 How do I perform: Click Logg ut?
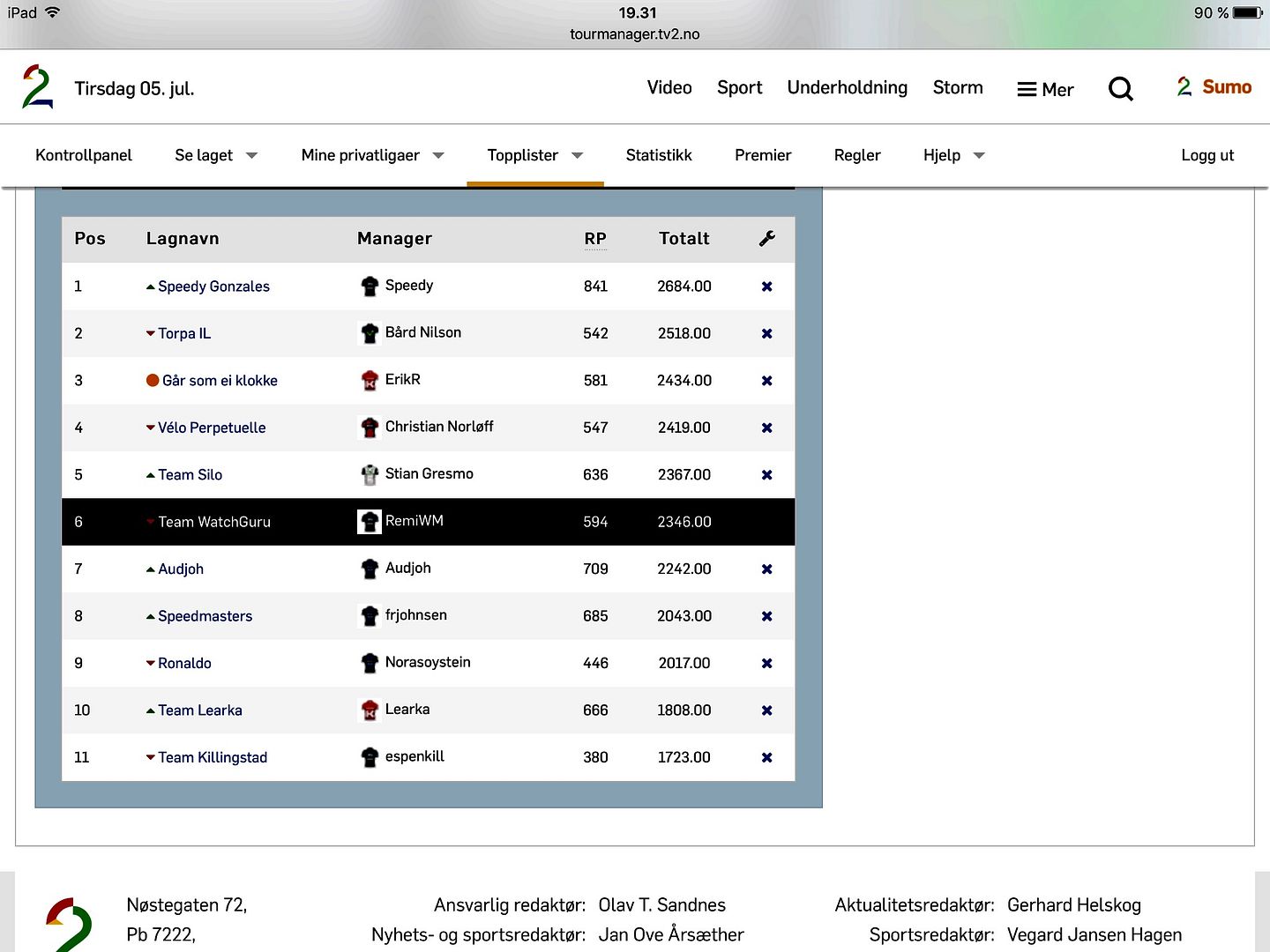(x=1207, y=155)
